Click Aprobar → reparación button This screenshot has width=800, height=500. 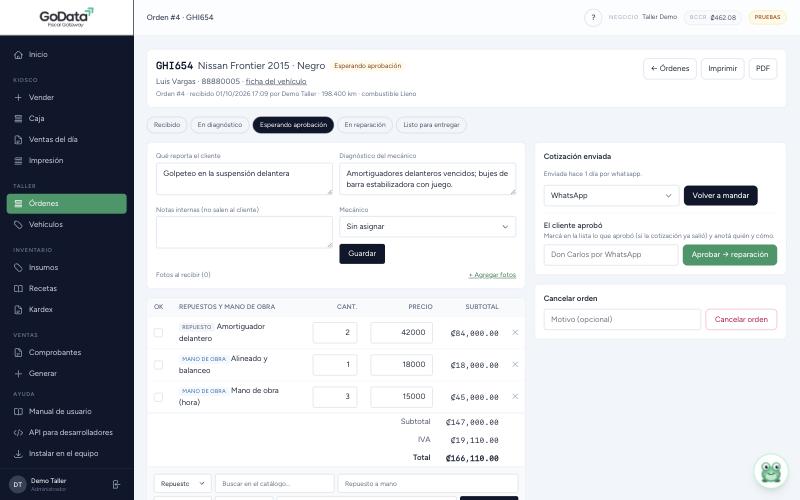[730, 255]
